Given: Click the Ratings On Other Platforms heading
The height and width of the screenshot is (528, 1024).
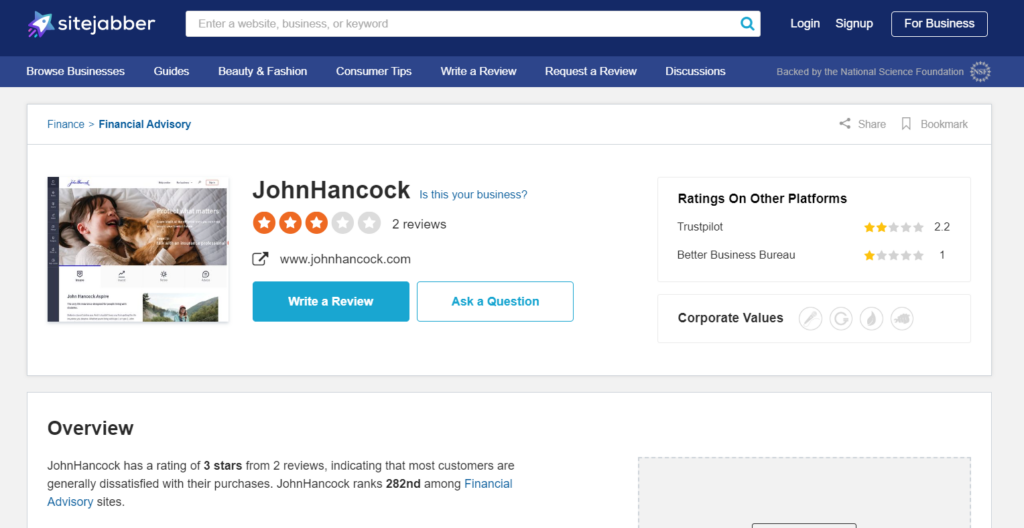Looking at the screenshot, I should coord(762,199).
